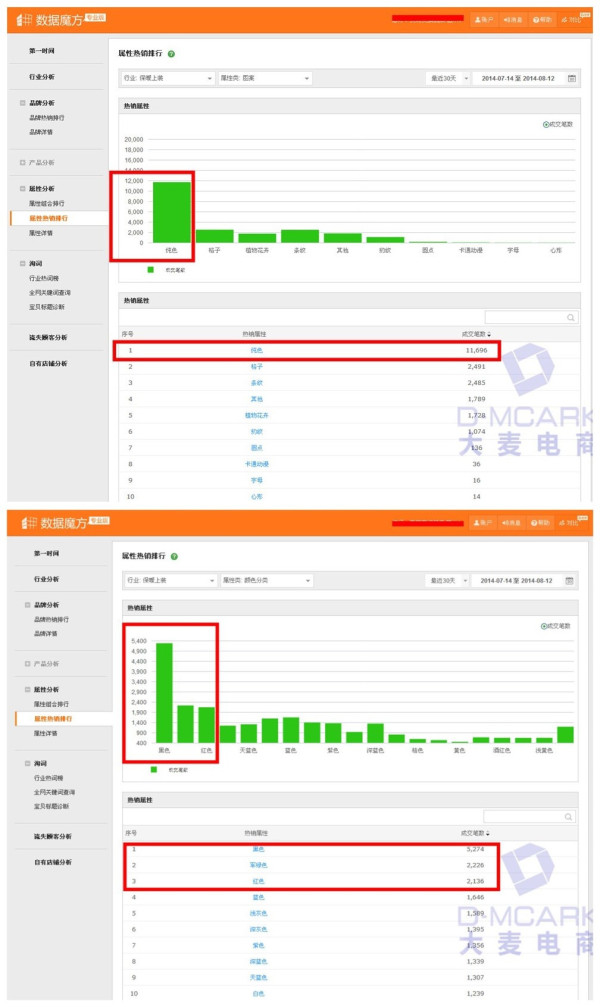
Task: Open 流失顾客分析 in the 颜色分类 page sidebar
Action: [53, 836]
